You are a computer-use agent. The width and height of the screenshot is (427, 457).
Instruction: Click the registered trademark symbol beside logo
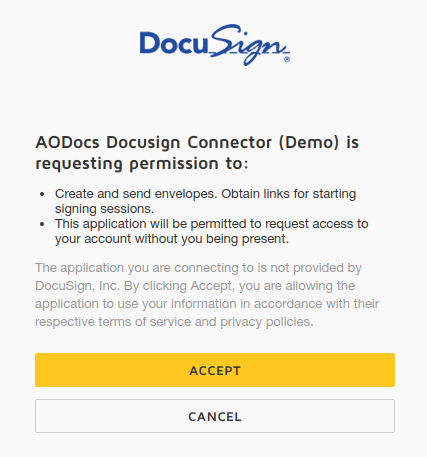pos(287,60)
